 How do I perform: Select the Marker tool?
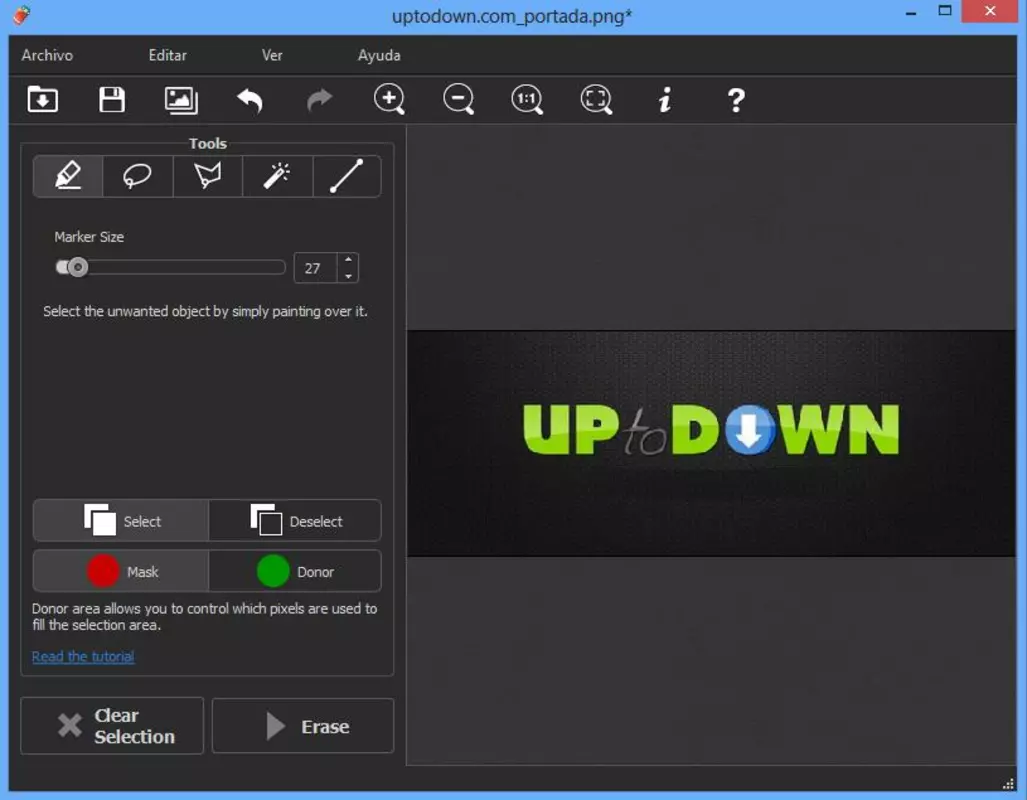(x=68, y=176)
